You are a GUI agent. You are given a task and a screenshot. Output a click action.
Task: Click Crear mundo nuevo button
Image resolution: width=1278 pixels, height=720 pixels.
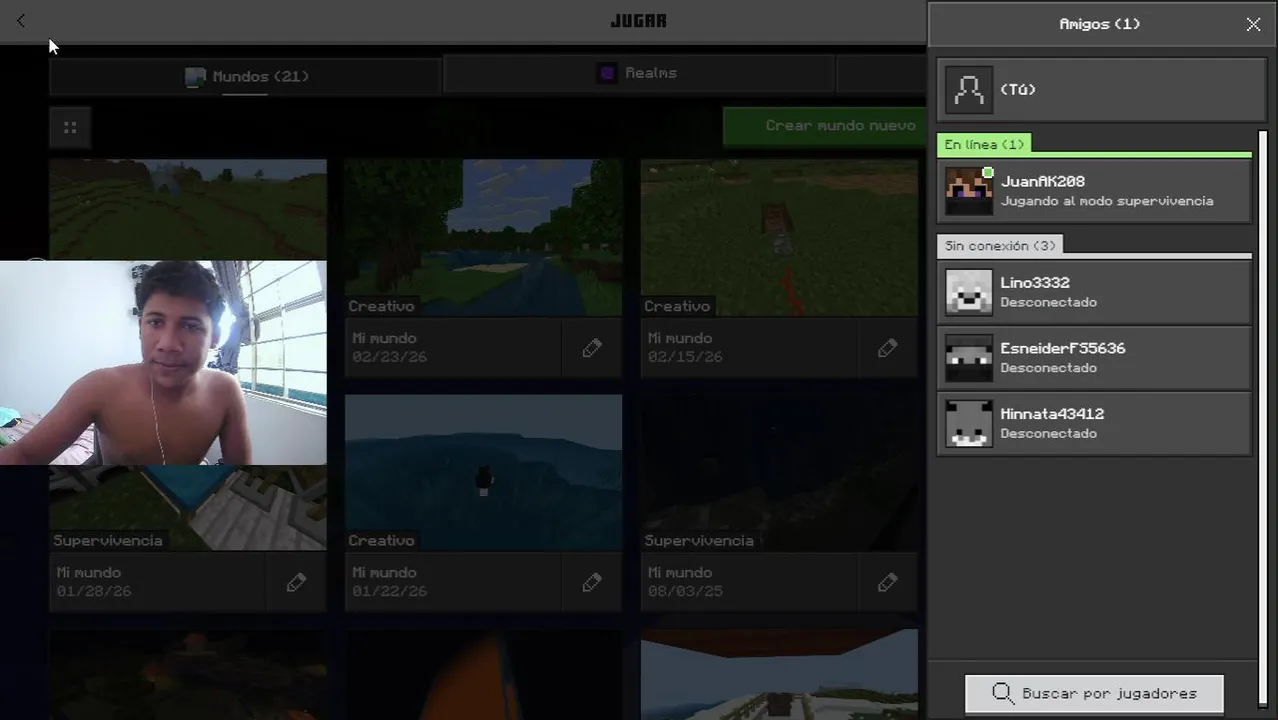point(825,126)
